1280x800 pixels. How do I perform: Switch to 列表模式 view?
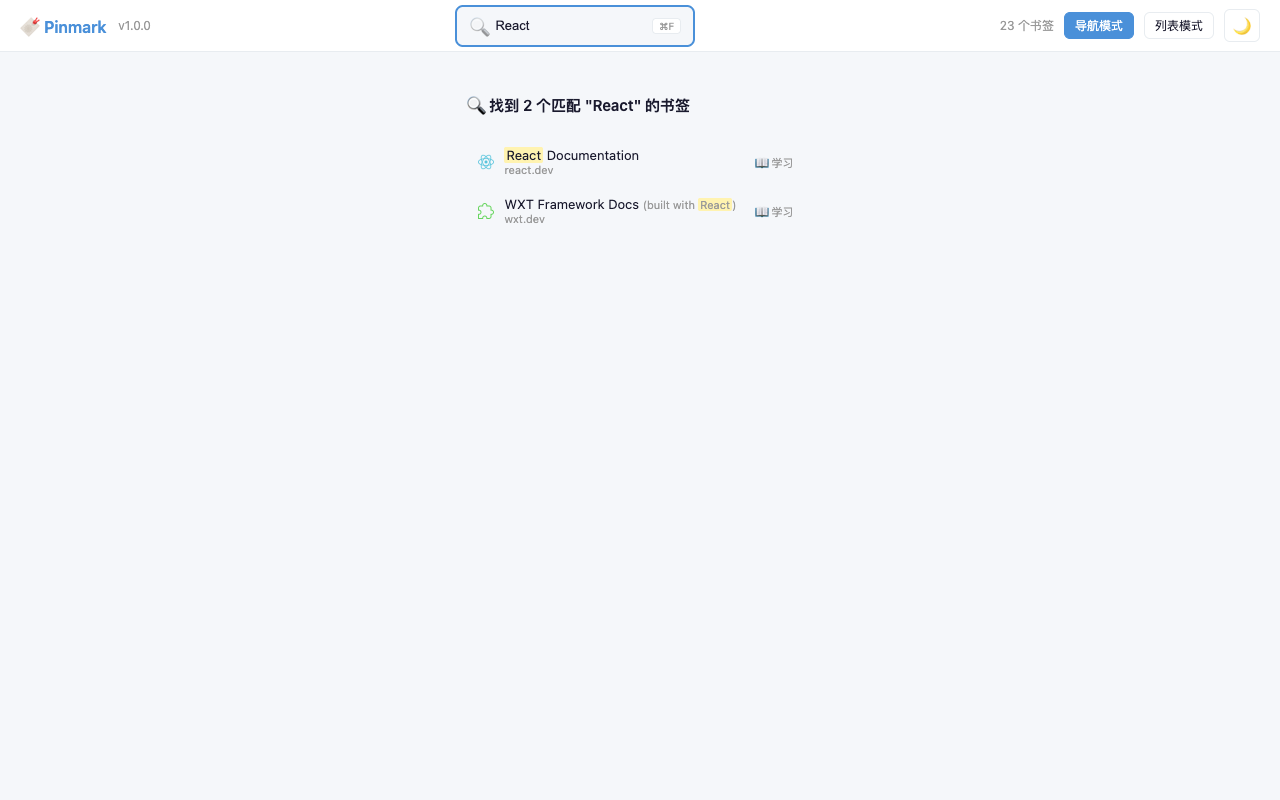click(1179, 26)
